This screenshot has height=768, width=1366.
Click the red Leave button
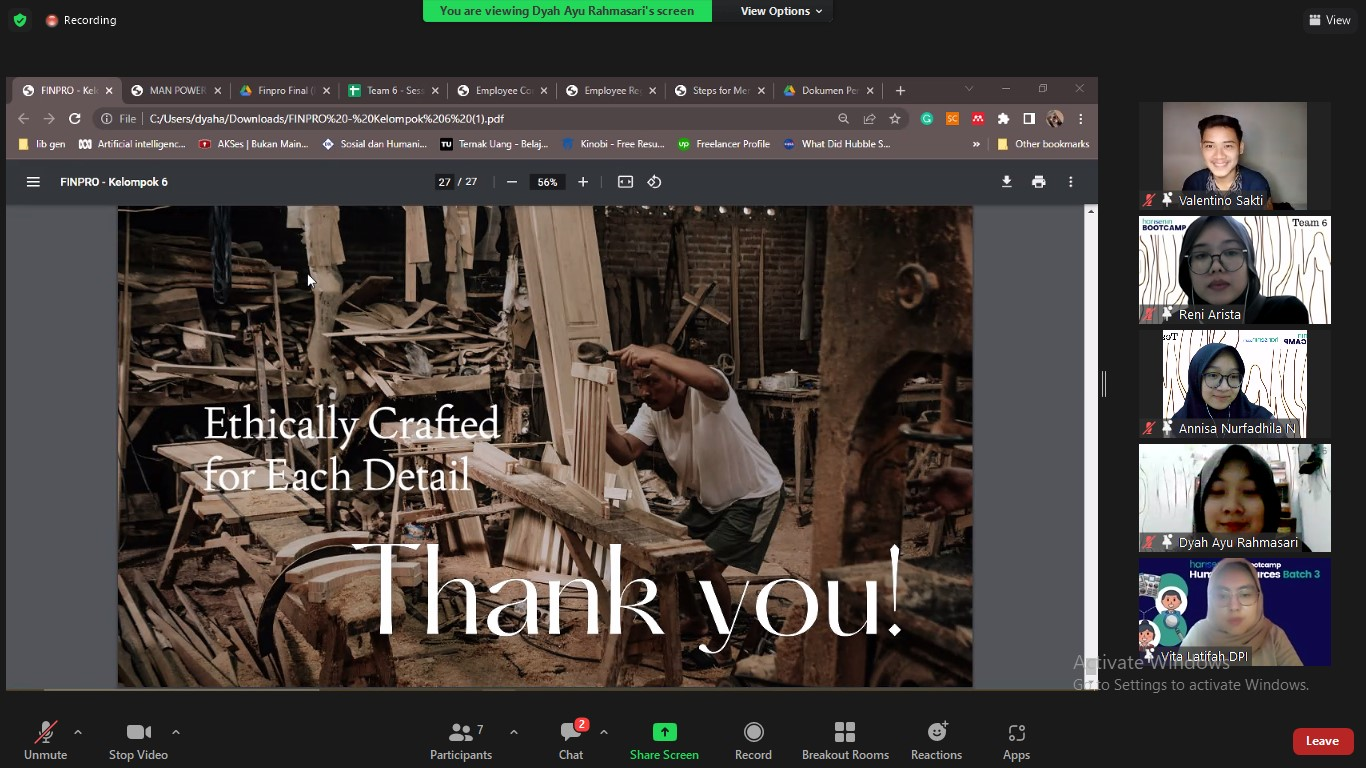pyautogui.click(x=1322, y=741)
